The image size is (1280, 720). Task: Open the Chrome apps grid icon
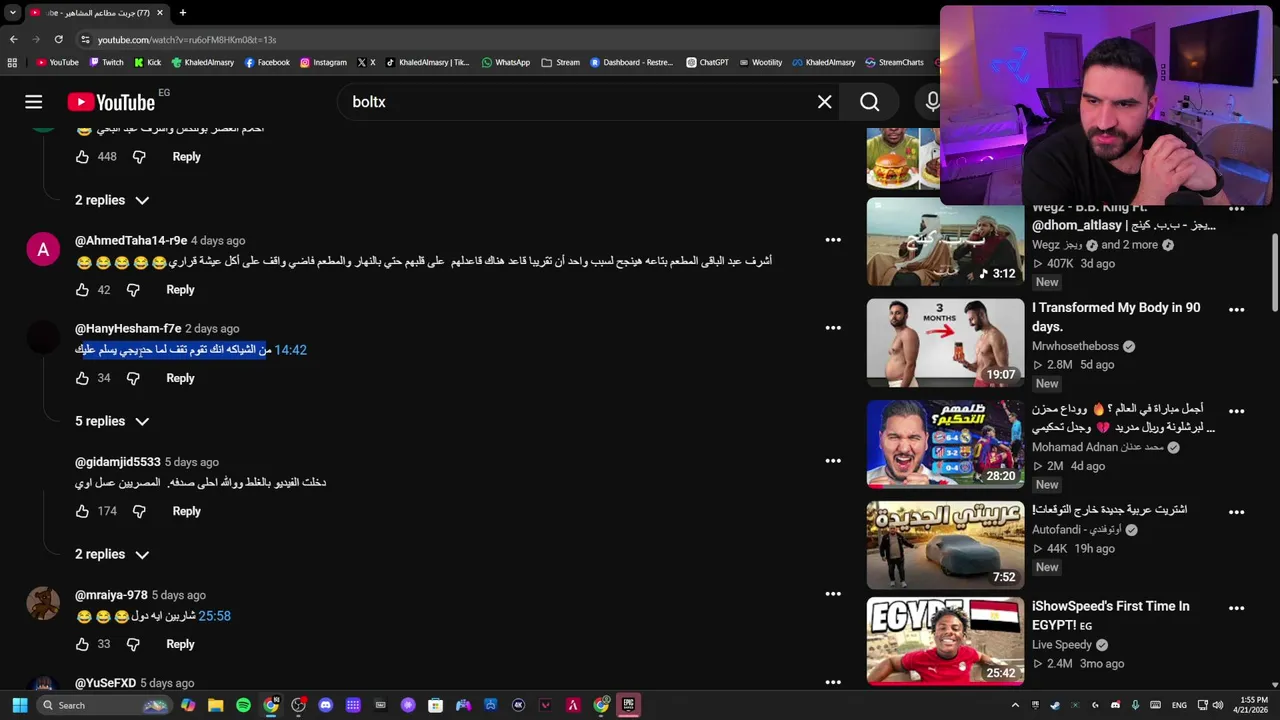click(12, 62)
